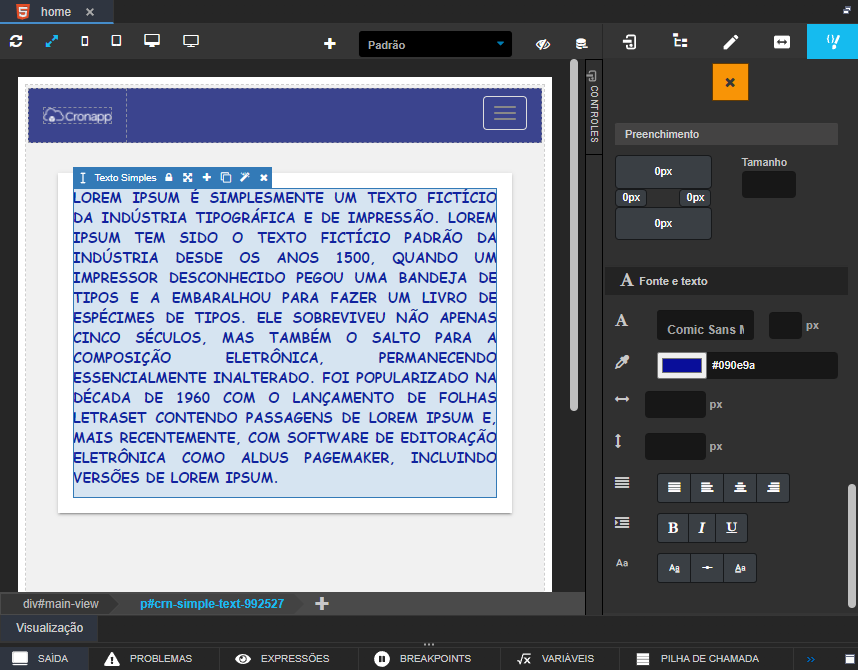858x670 pixels.
Task: Open the SAÍDA panel
Action: 44,659
